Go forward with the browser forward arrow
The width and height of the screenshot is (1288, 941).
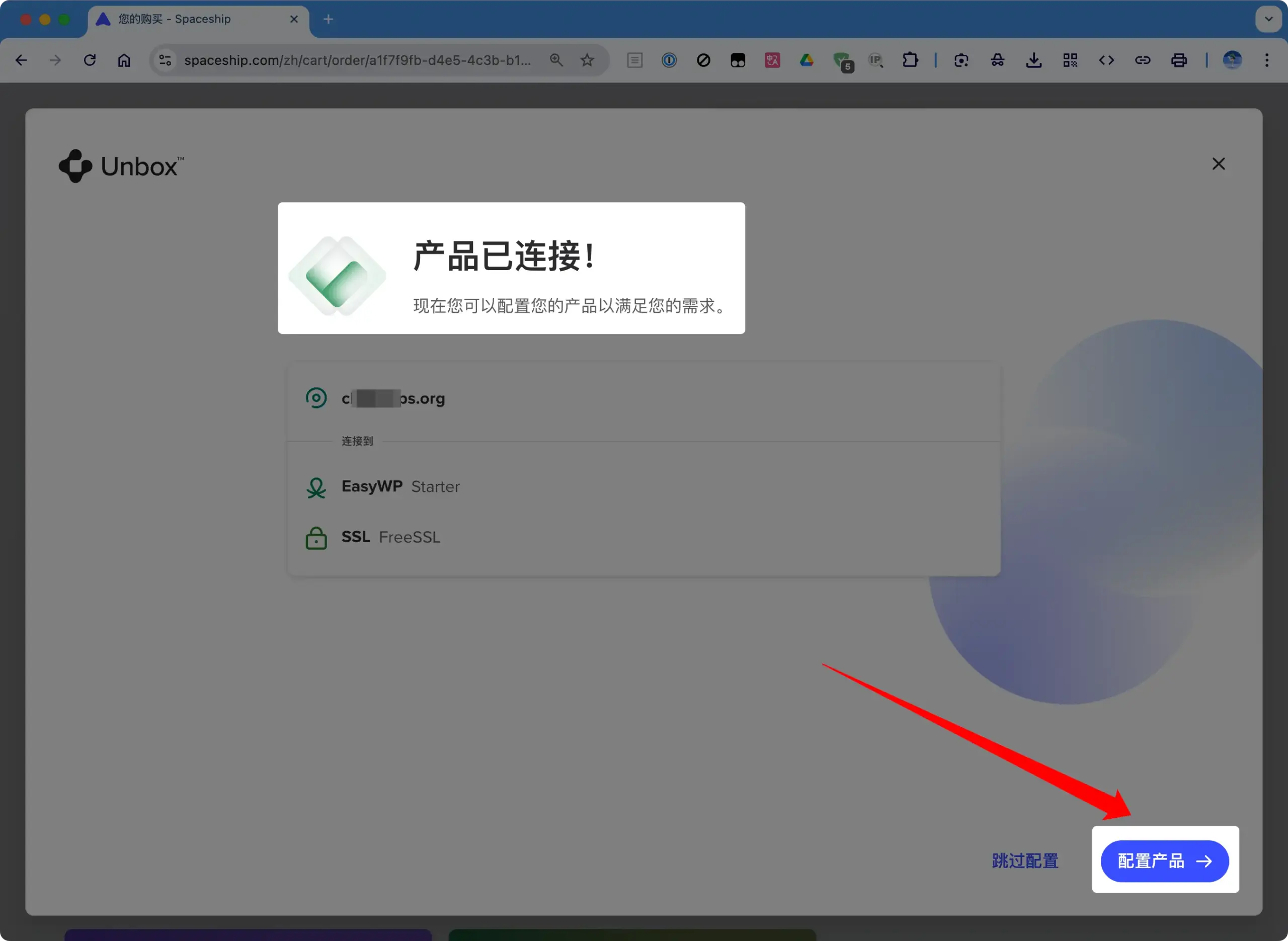(x=55, y=60)
